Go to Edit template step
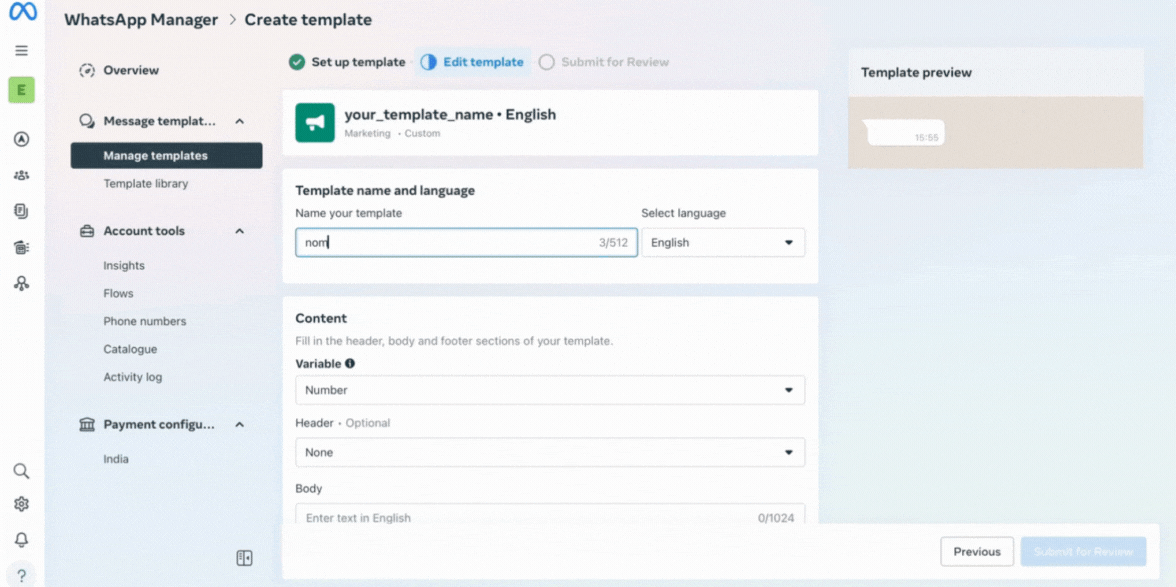Screen dimensions: 1176x587 click(472, 62)
